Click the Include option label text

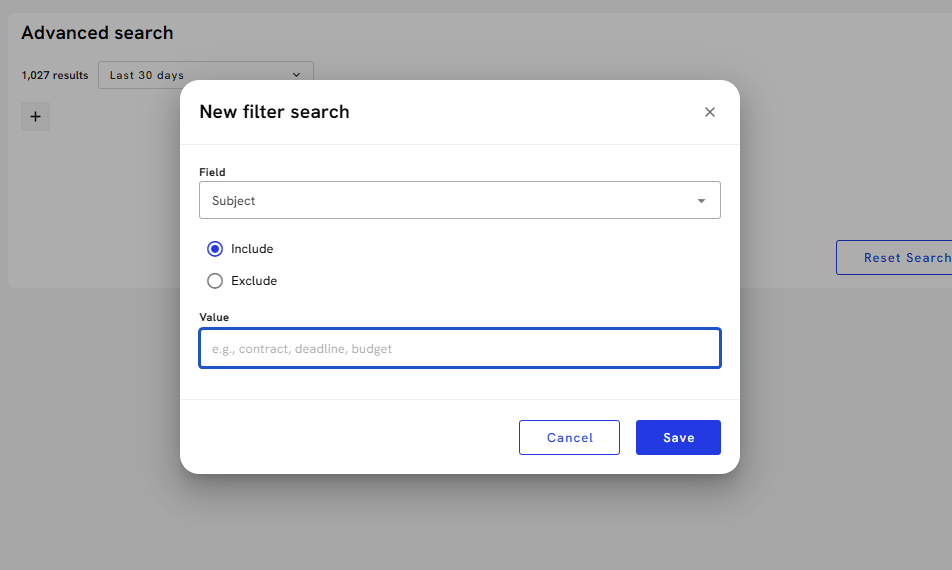[252, 249]
